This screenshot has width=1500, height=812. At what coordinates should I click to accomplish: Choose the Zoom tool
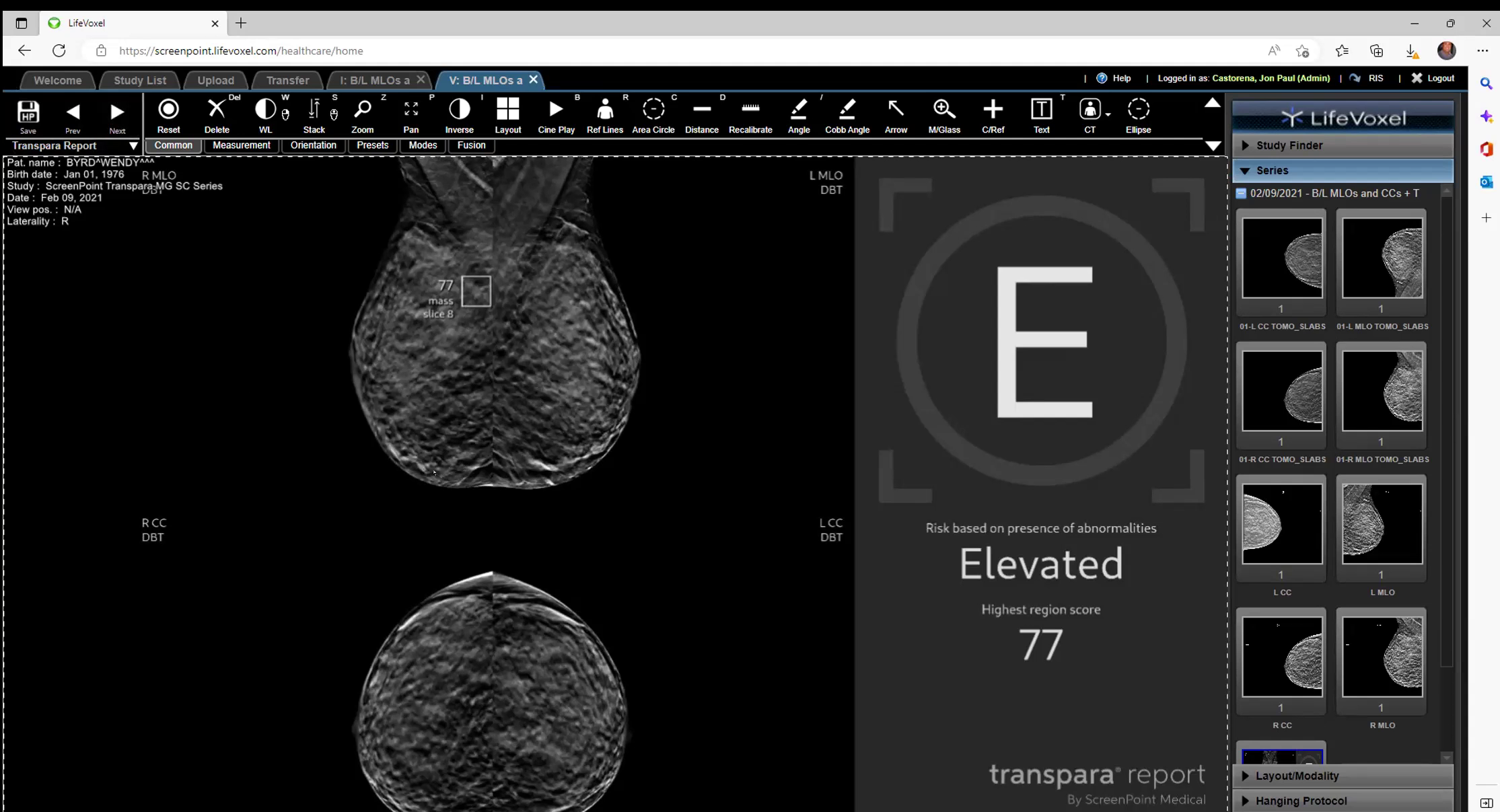pyautogui.click(x=362, y=116)
